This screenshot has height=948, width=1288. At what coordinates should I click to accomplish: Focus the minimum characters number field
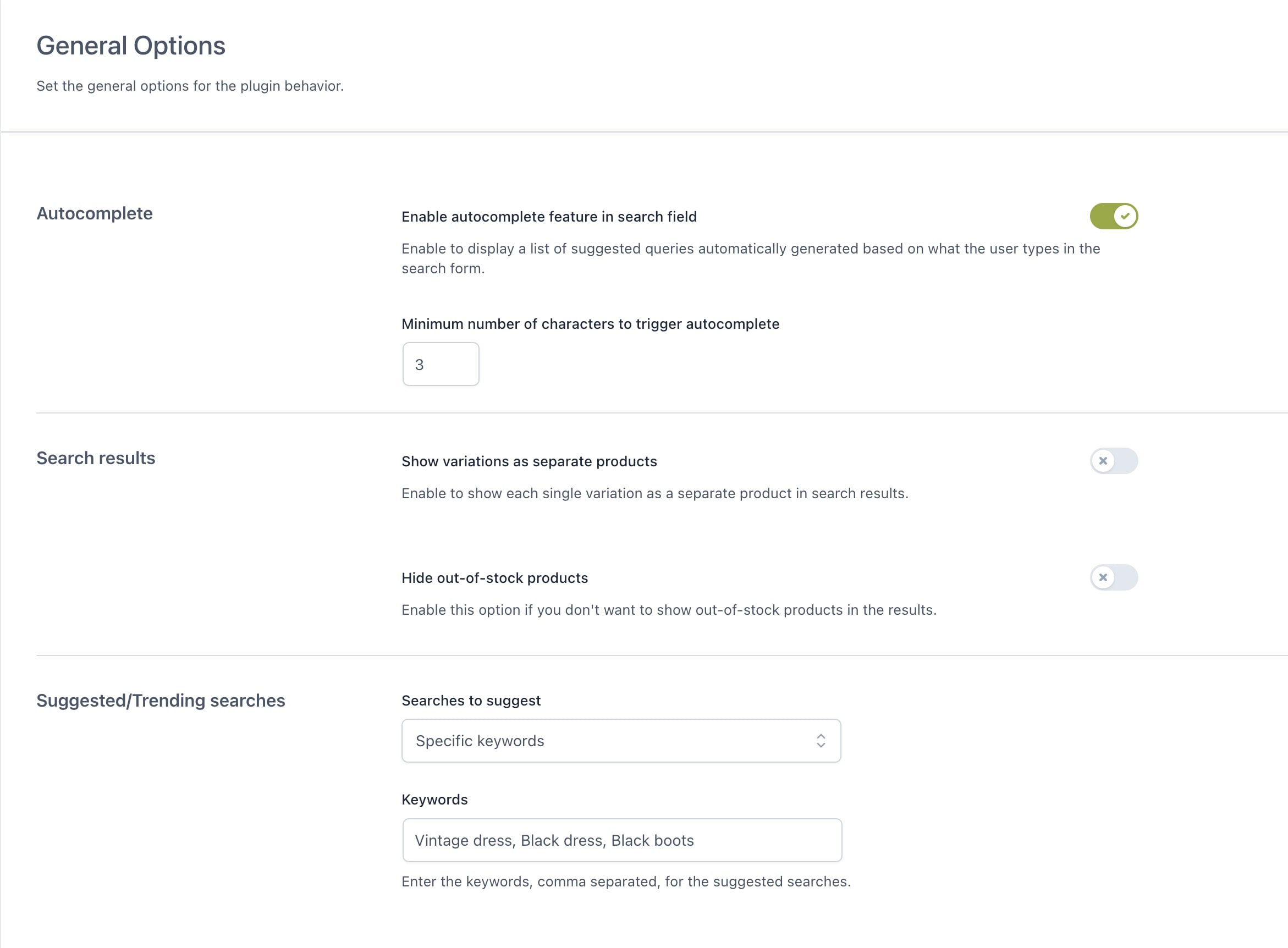click(x=440, y=365)
